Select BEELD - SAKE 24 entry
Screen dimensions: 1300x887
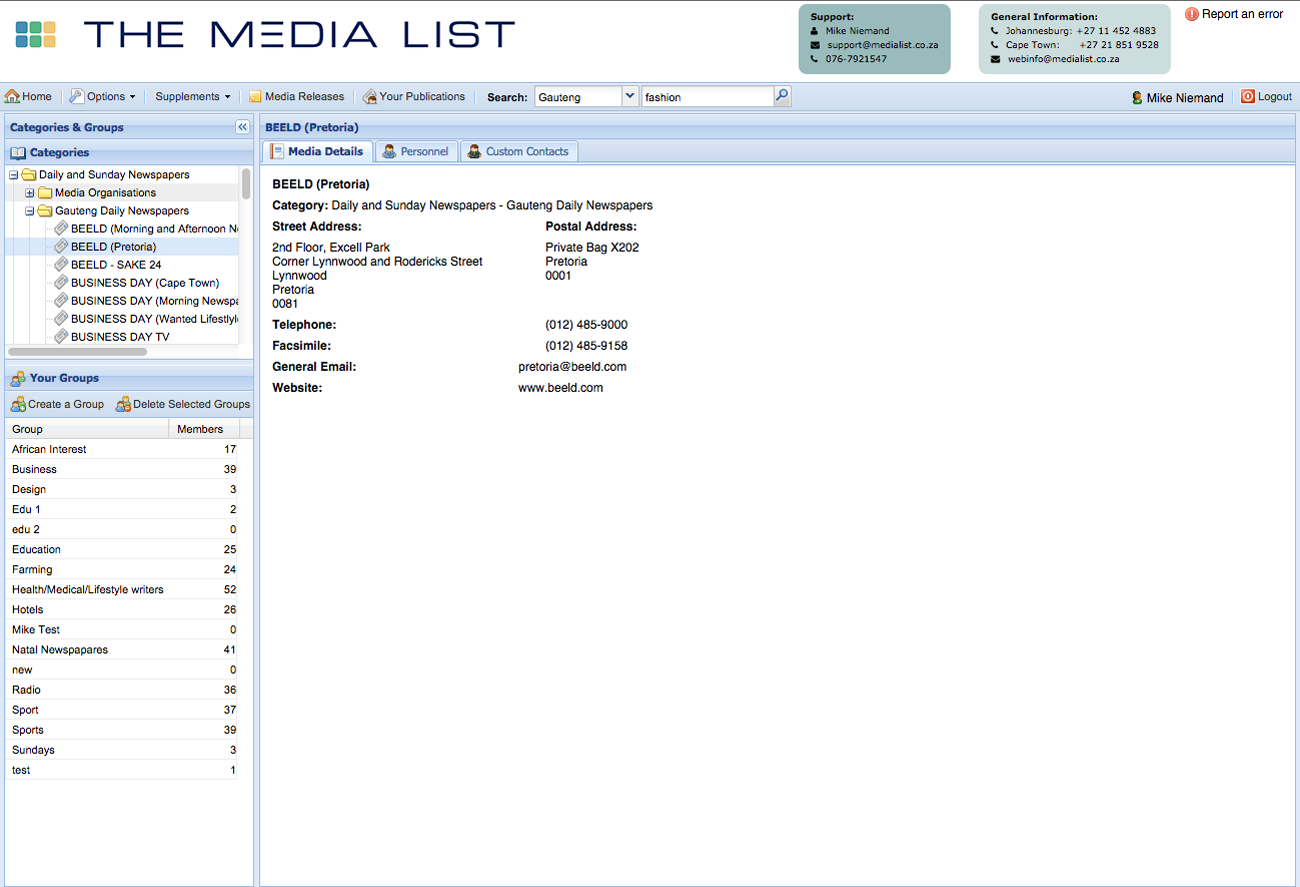(x=116, y=265)
